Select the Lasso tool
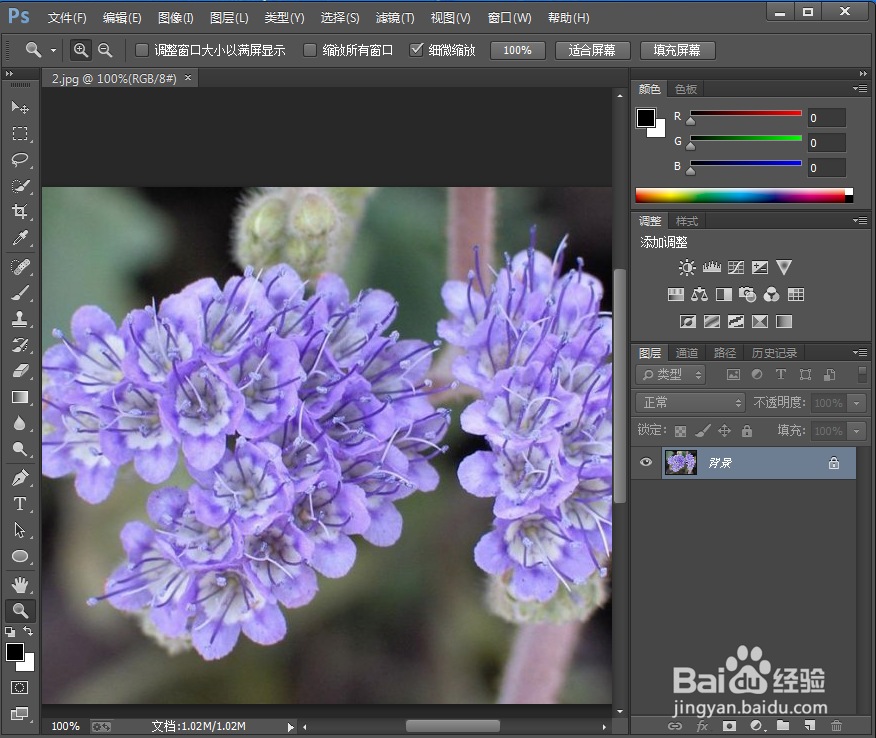Screen dimensions: 876x738 tap(19, 160)
